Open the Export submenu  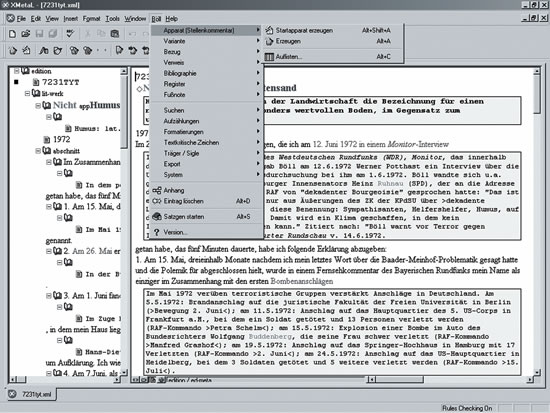tap(207, 164)
